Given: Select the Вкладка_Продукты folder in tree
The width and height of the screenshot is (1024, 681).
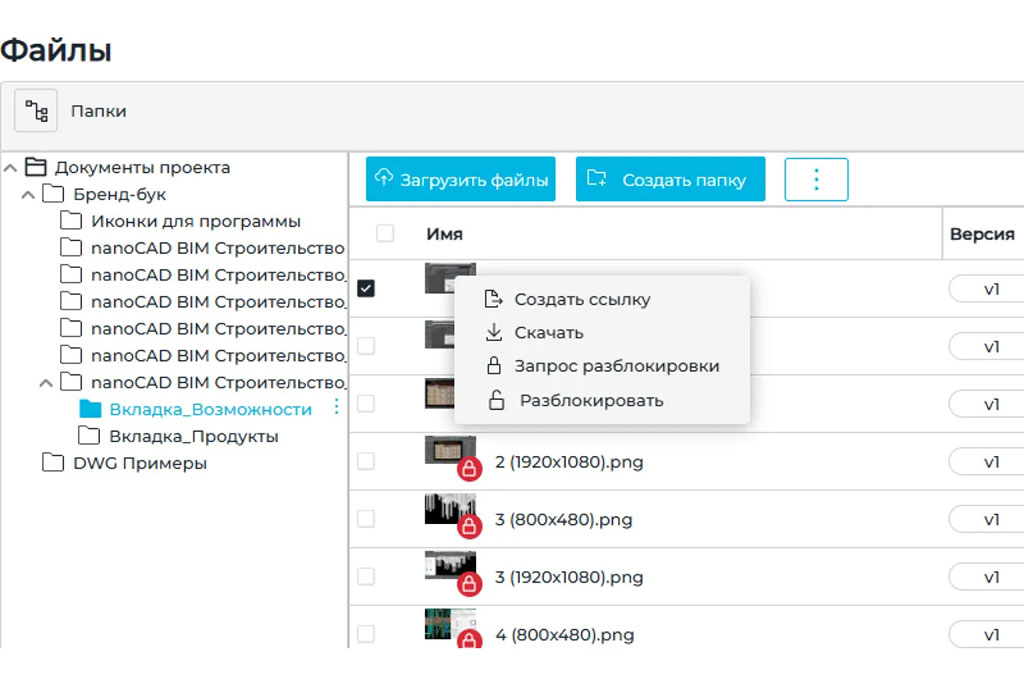Looking at the screenshot, I should coord(193,436).
